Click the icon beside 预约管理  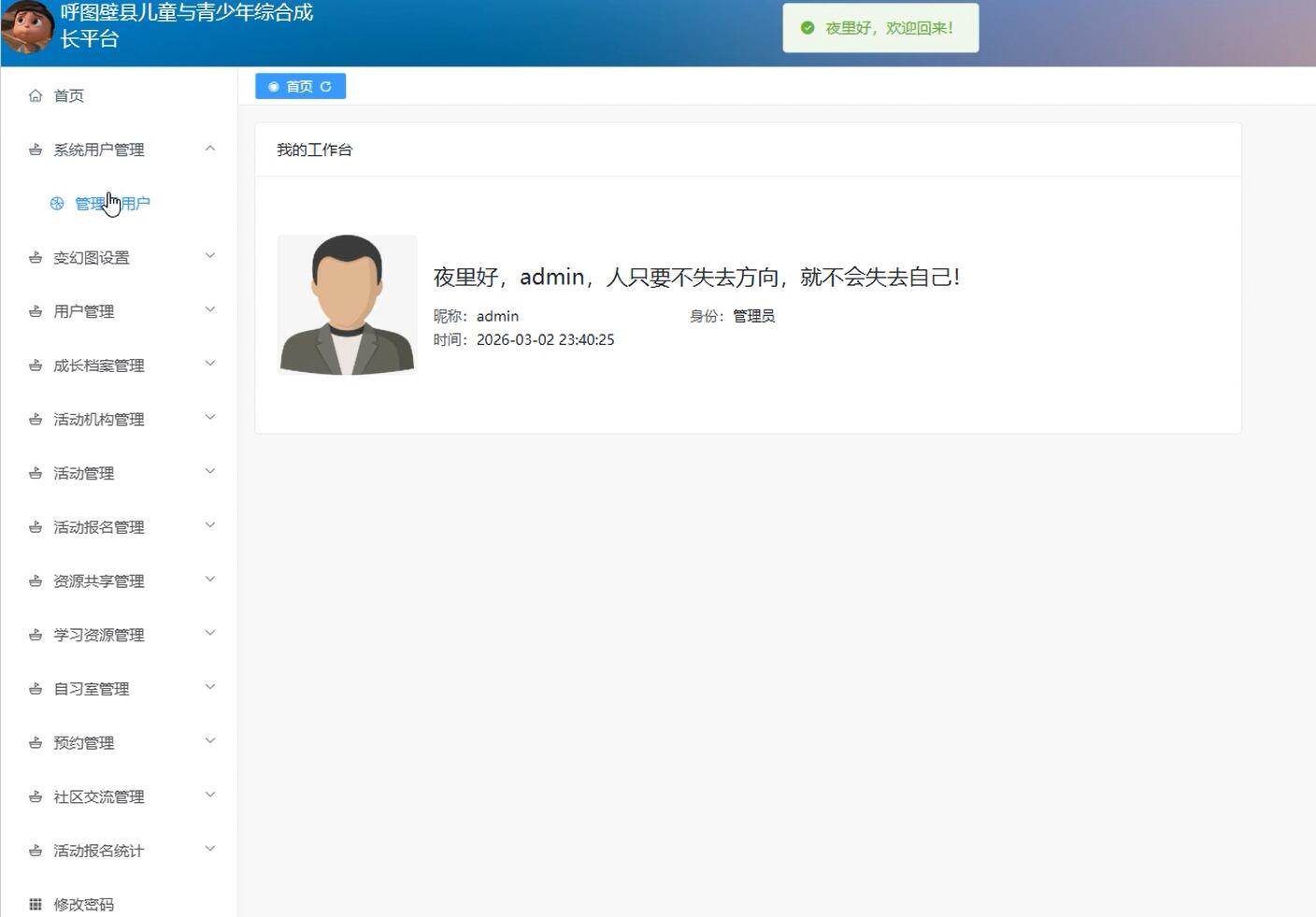pos(36,742)
